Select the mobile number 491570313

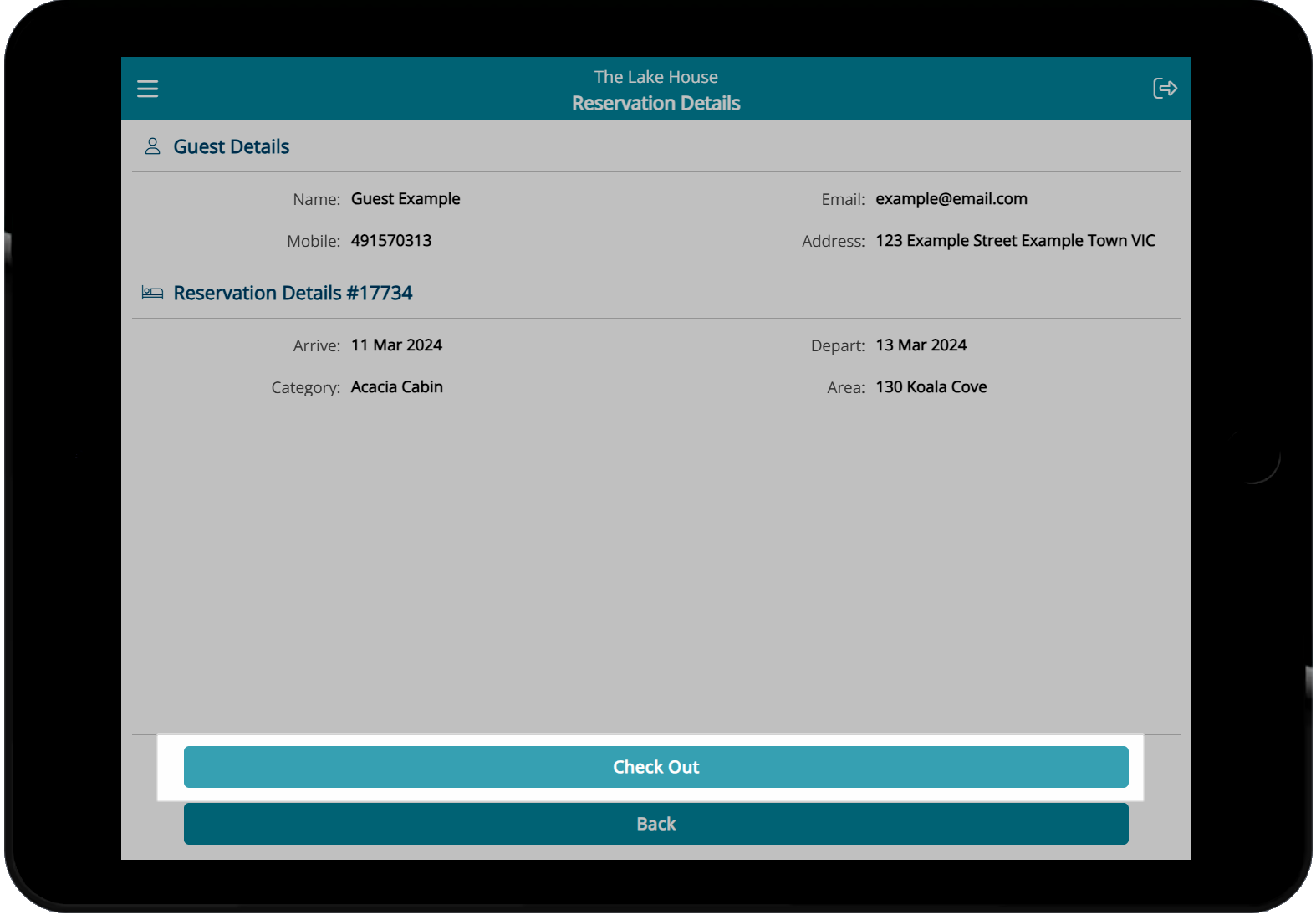click(x=391, y=241)
